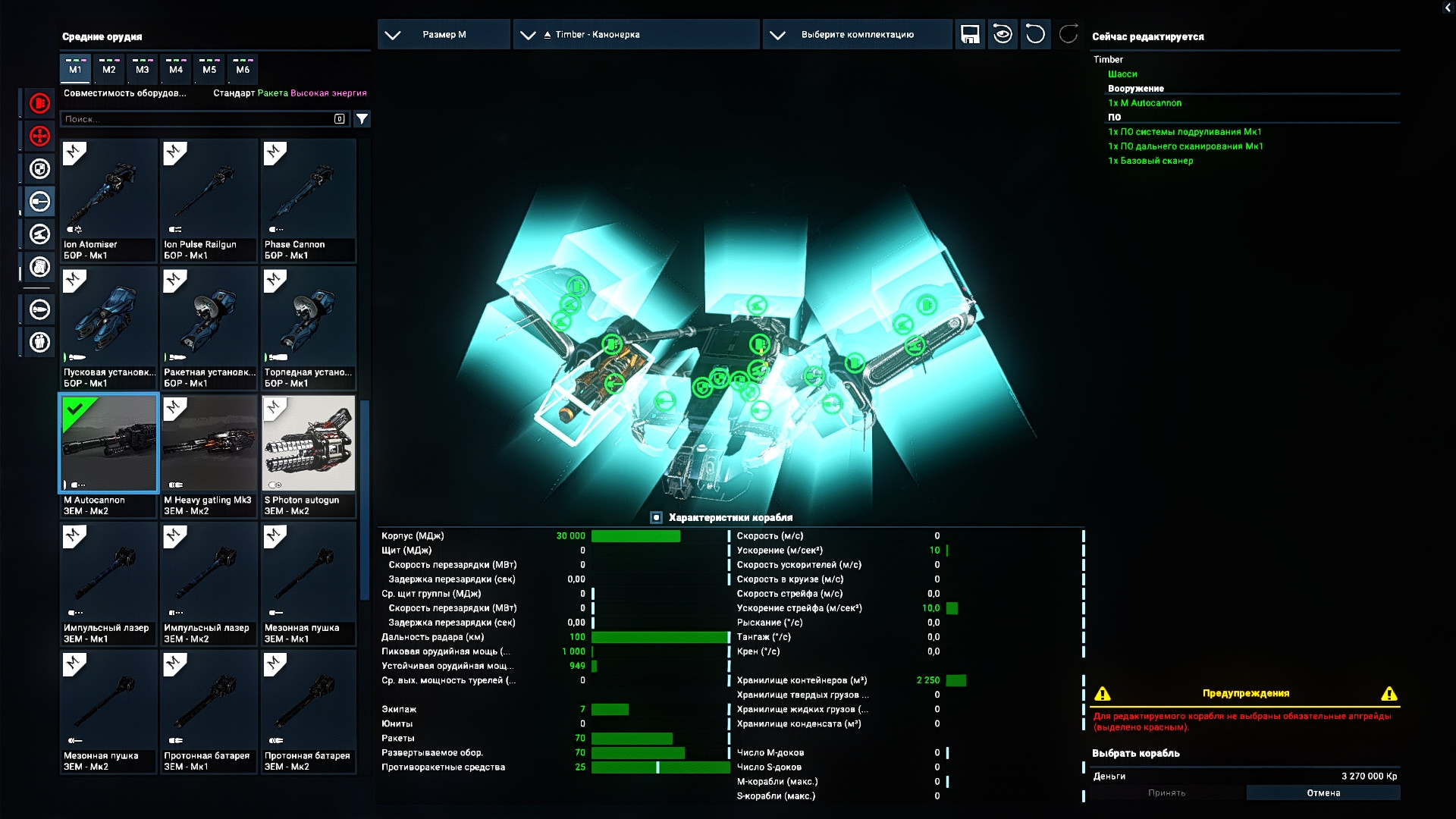Select Мезонная пушка ЗЕМ - Мк2 card
1456x819 pixels.
[108, 711]
